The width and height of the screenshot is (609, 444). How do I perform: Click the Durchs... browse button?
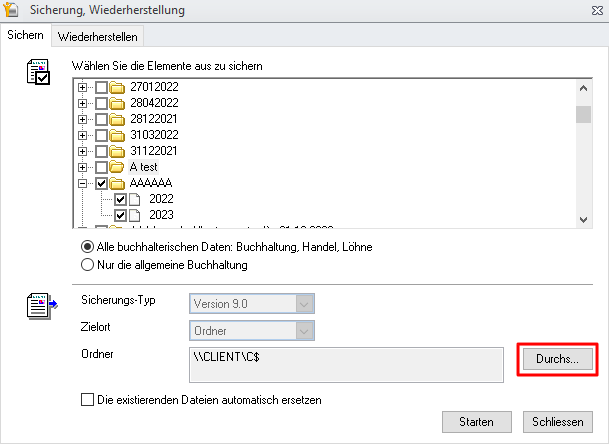(558, 357)
